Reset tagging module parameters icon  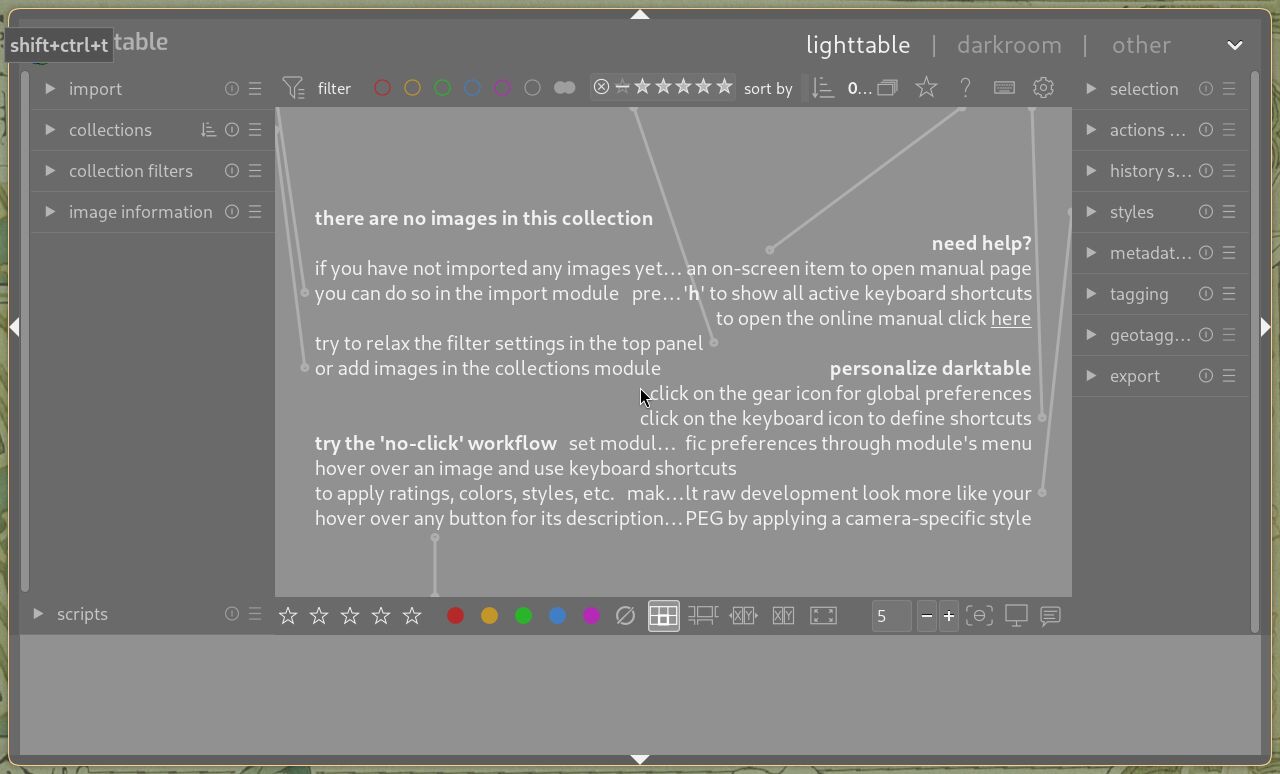(1206, 294)
